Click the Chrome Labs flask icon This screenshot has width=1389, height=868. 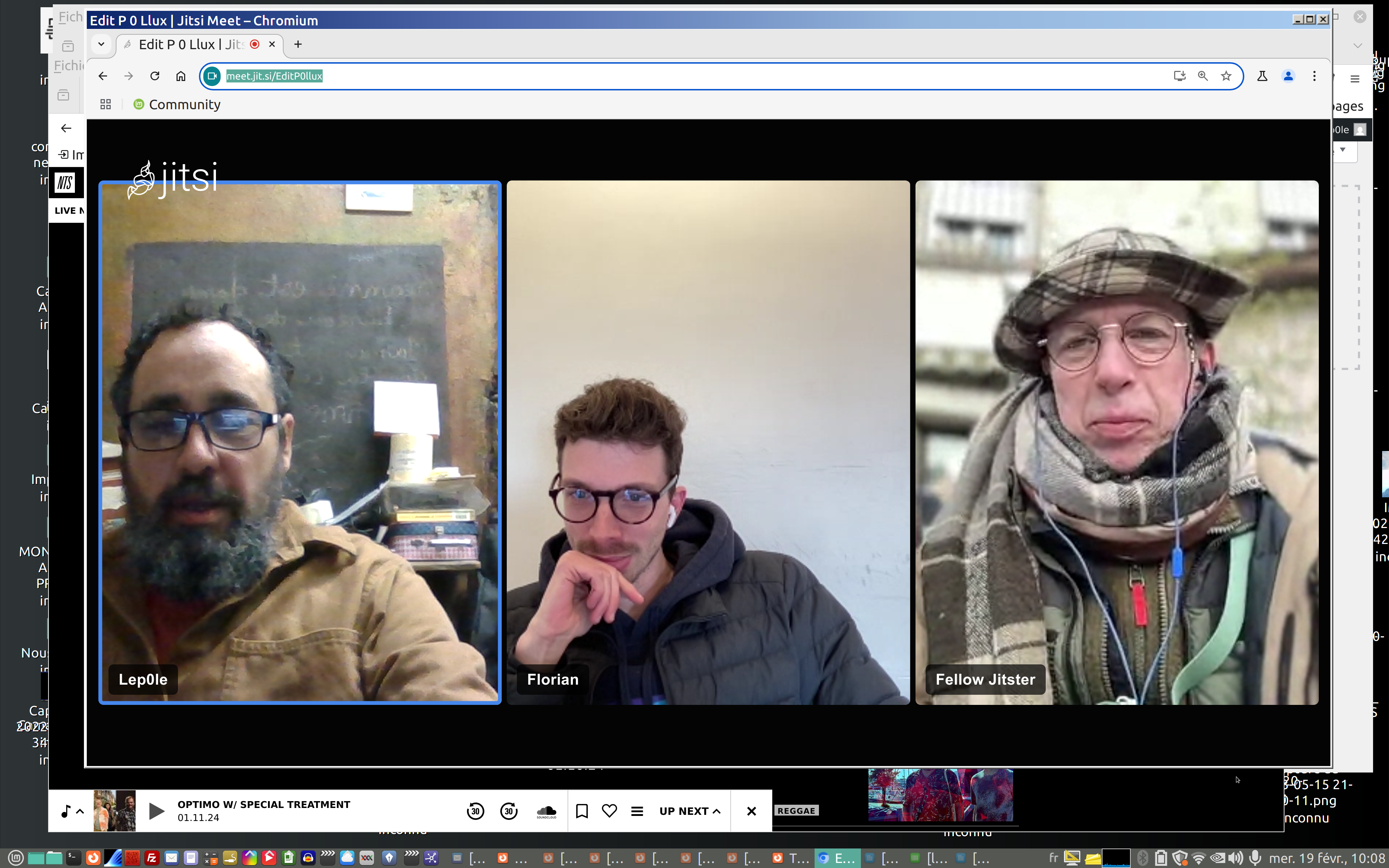1262,76
